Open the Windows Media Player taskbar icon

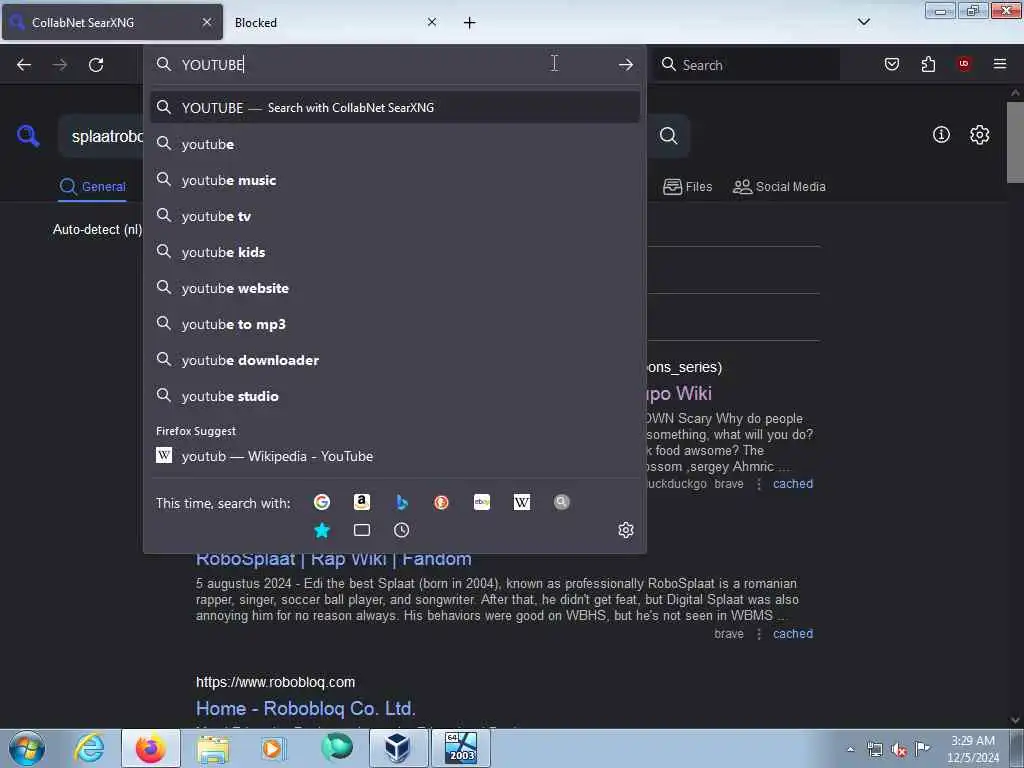tap(272, 748)
